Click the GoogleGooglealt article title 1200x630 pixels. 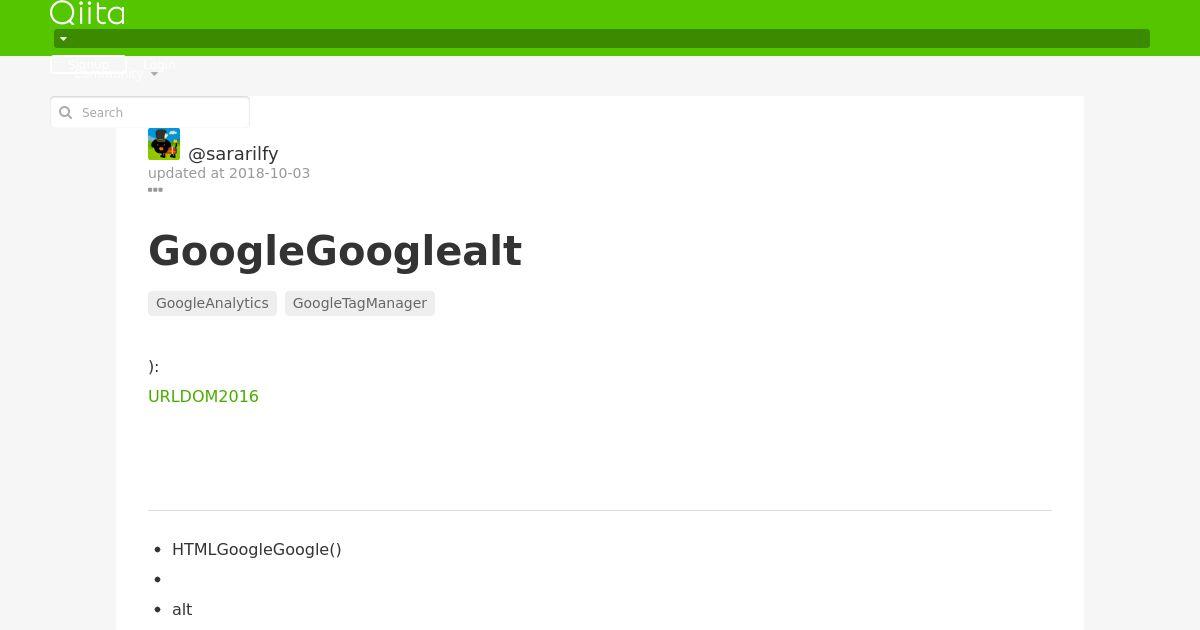click(335, 251)
